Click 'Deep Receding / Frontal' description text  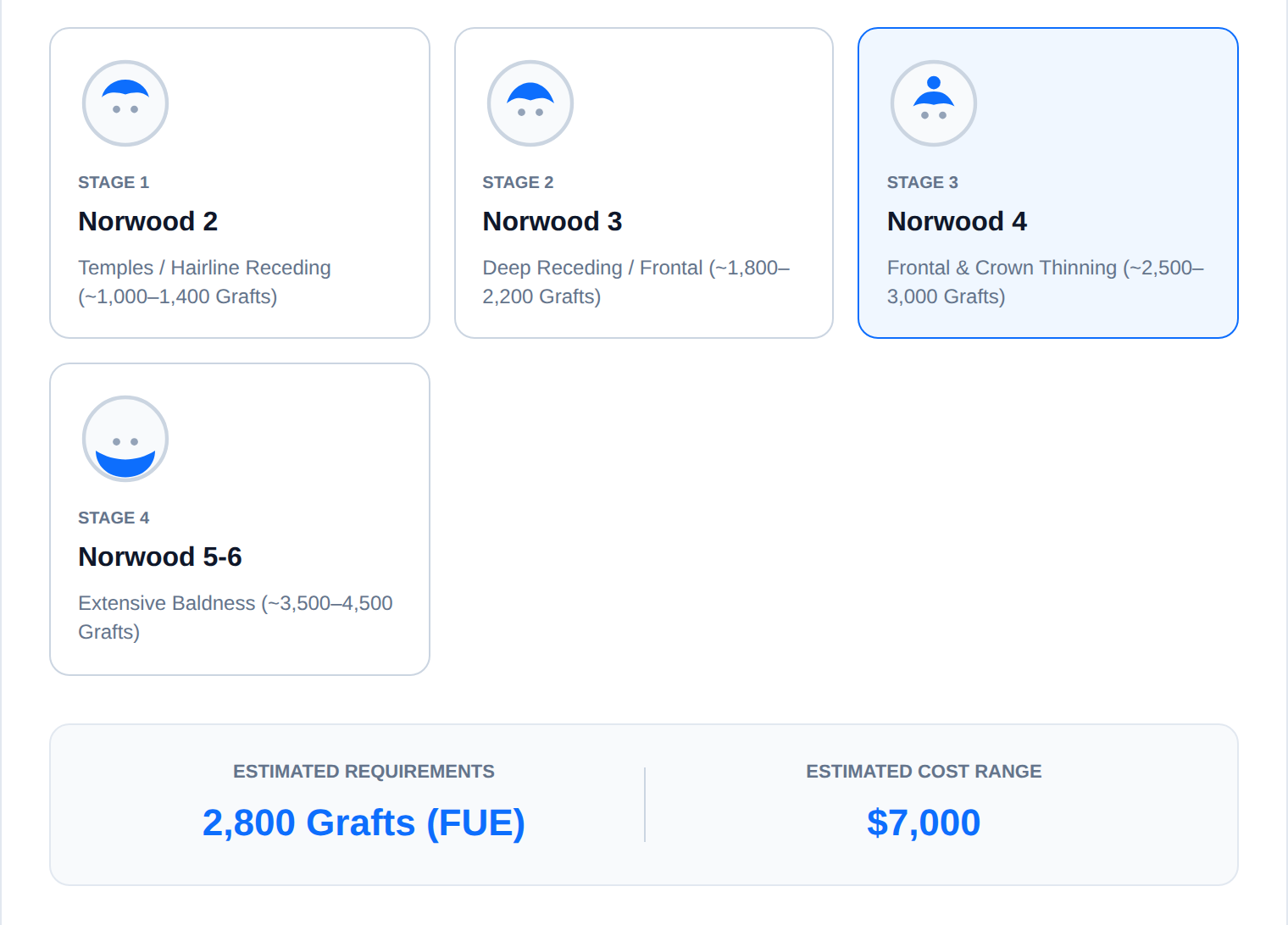tap(592, 268)
